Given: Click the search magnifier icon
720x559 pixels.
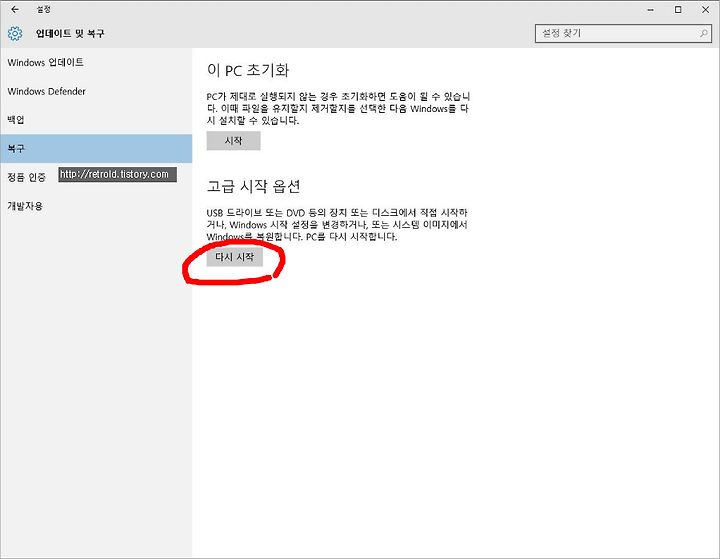Looking at the screenshot, I should (x=703, y=33).
